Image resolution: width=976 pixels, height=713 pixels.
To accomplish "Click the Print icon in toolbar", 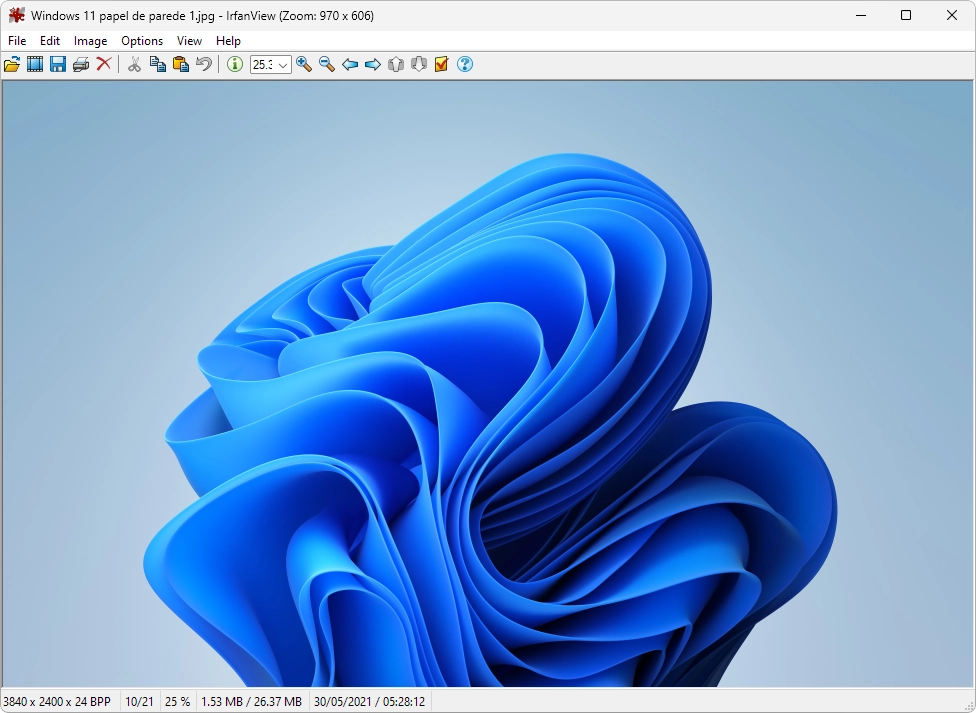I will [81, 64].
